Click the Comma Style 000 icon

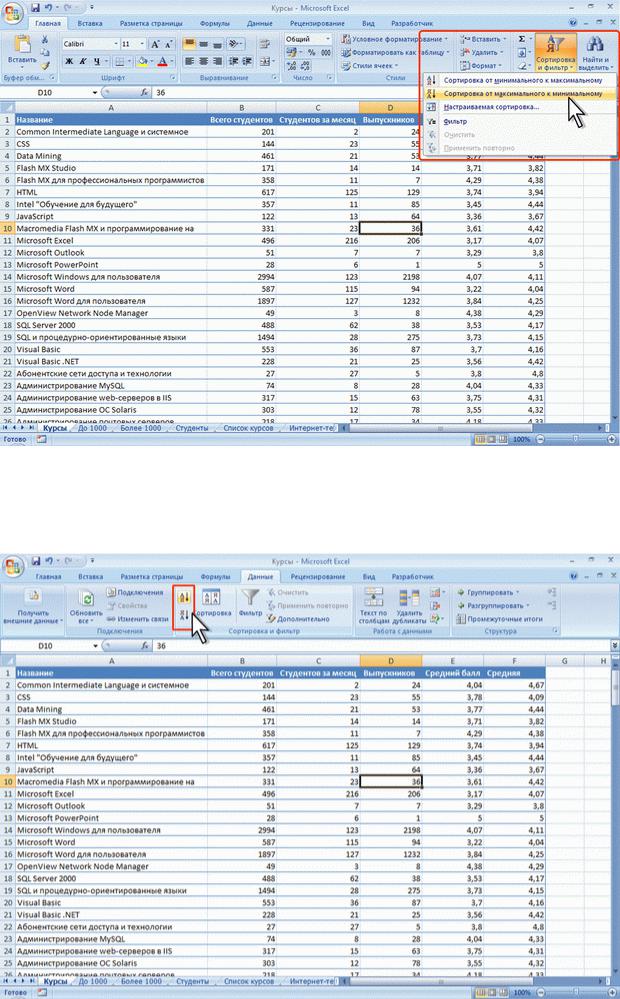(326, 52)
